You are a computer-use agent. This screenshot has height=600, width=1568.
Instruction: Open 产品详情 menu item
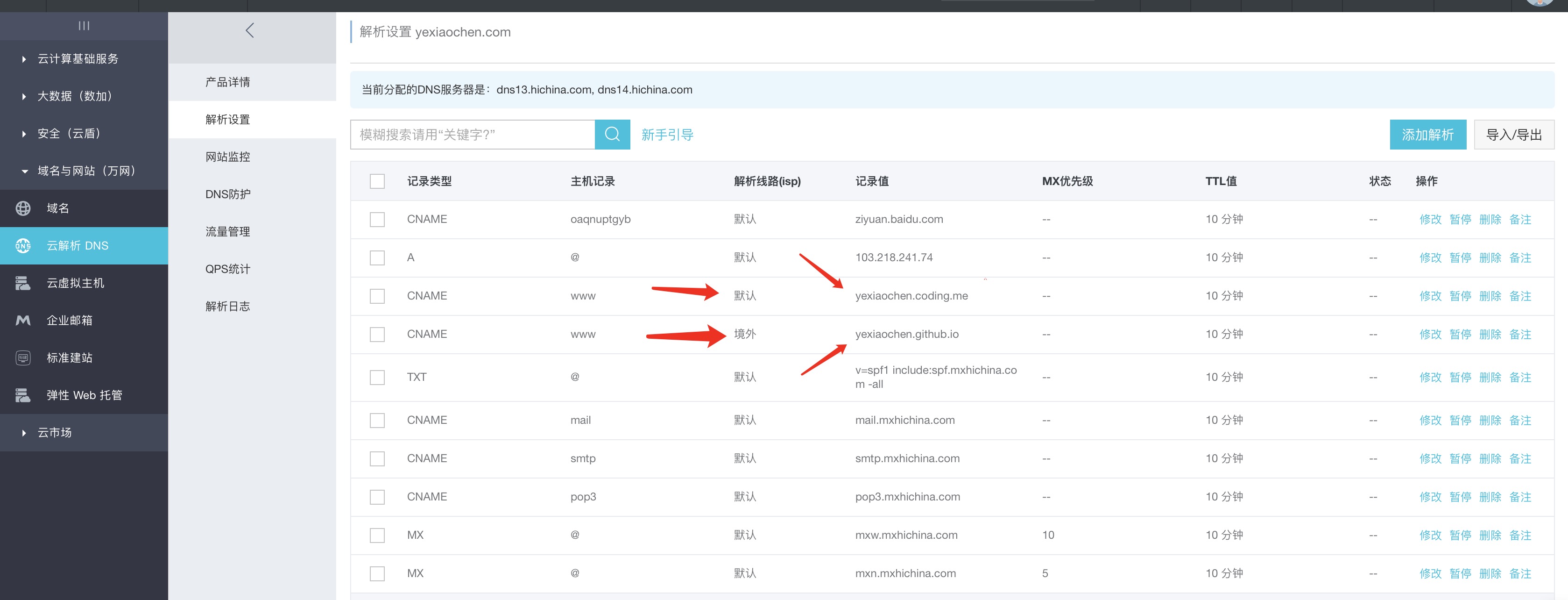click(252, 82)
